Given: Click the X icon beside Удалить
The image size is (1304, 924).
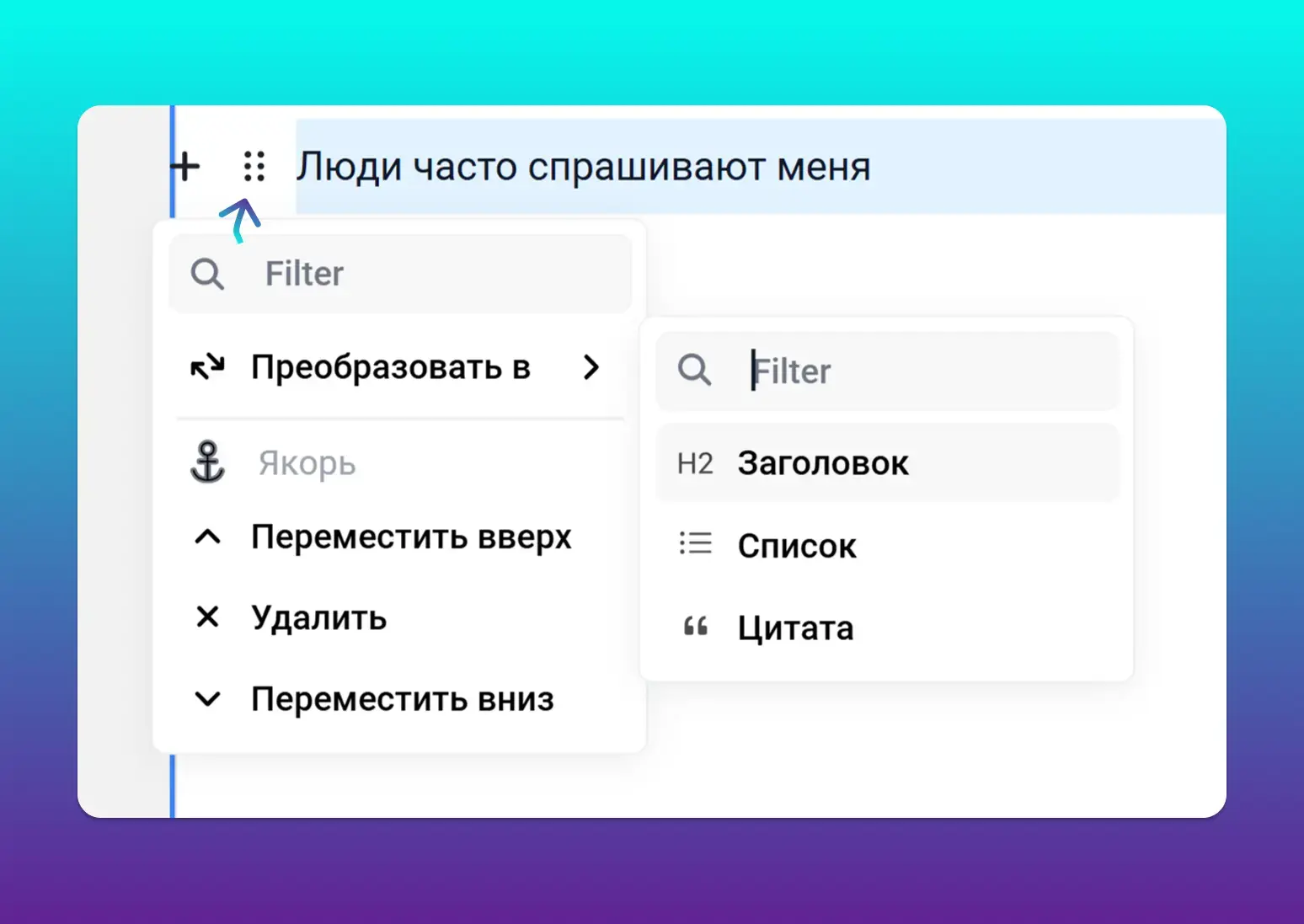Looking at the screenshot, I should tap(207, 617).
